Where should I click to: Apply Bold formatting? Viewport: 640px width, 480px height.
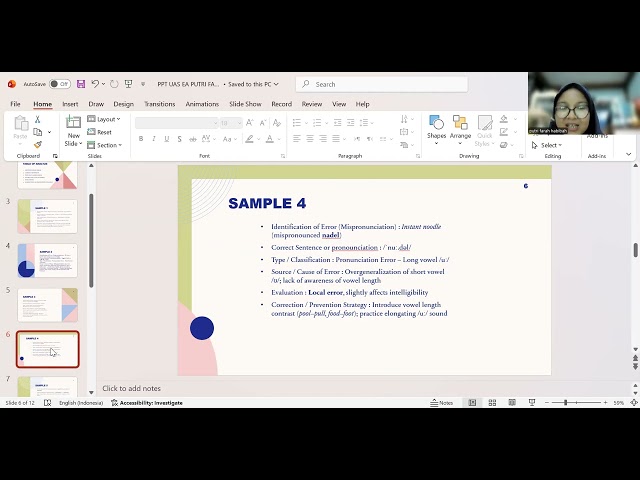click(141, 139)
